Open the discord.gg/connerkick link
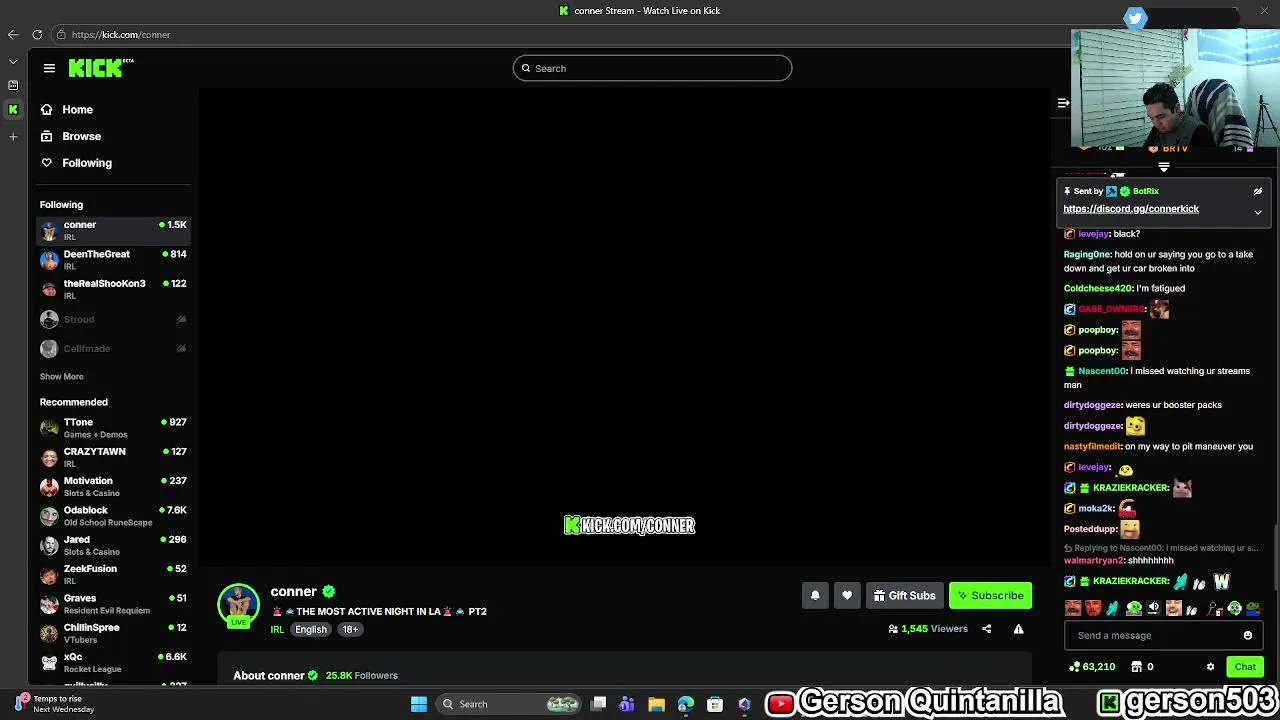This screenshot has height=720, width=1280. [x=1131, y=209]
